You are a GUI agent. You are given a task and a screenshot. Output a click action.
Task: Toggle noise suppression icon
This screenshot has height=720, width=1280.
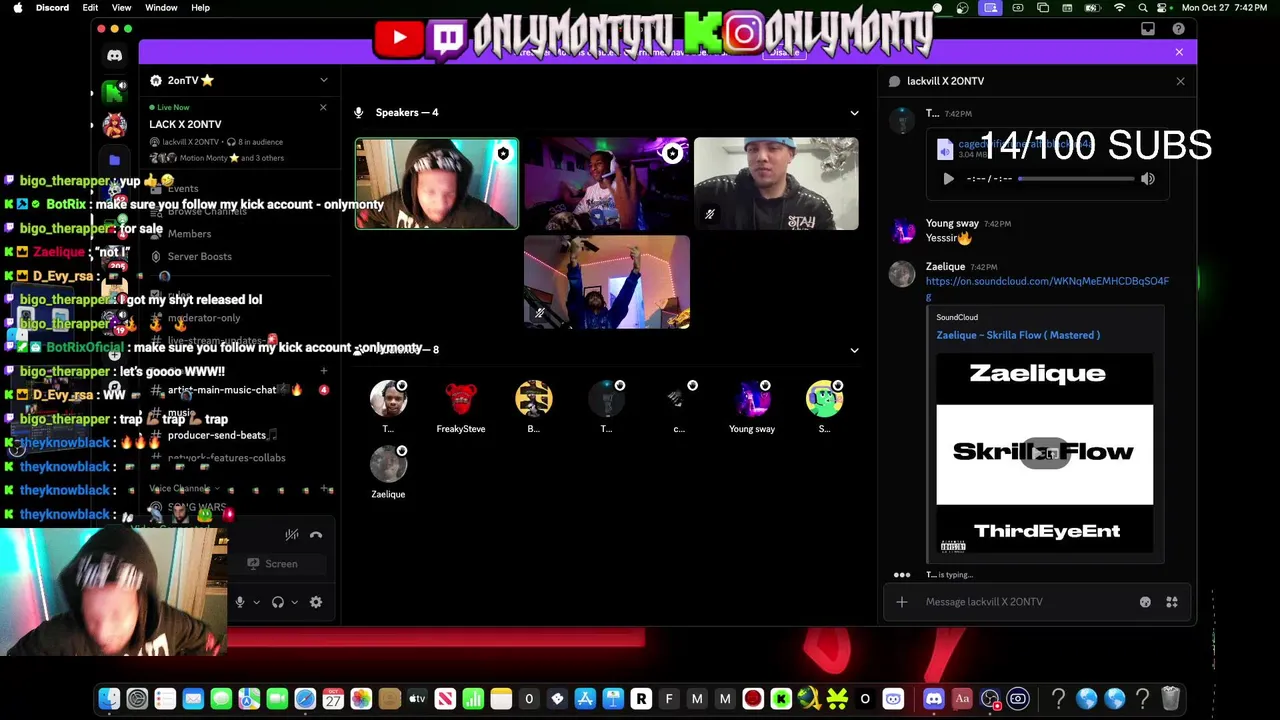pyautogui.click(x=291, y=535)
